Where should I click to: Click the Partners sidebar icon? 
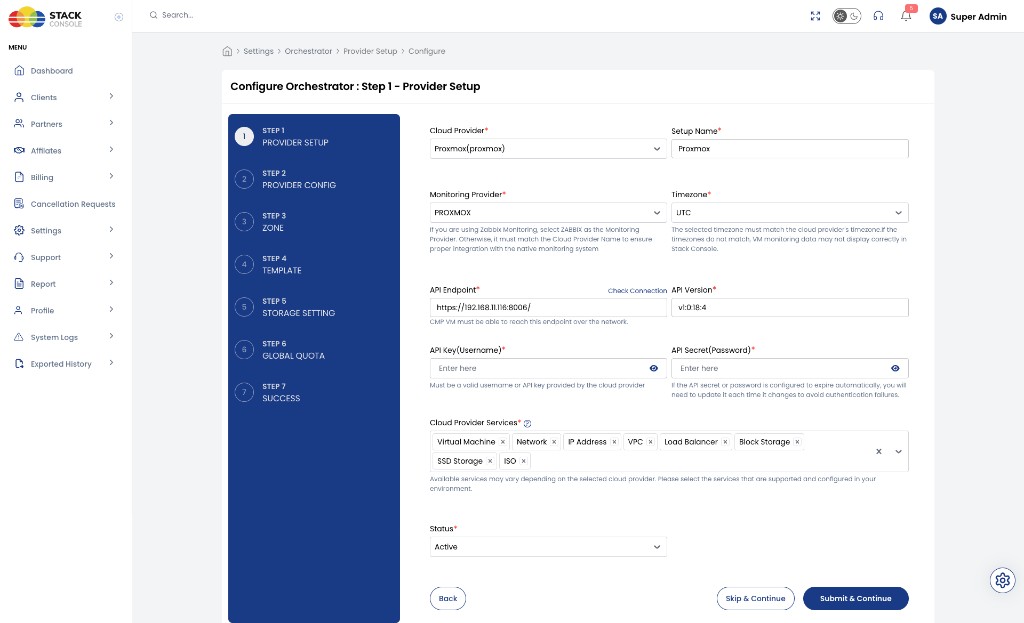[x=19, y=123]
